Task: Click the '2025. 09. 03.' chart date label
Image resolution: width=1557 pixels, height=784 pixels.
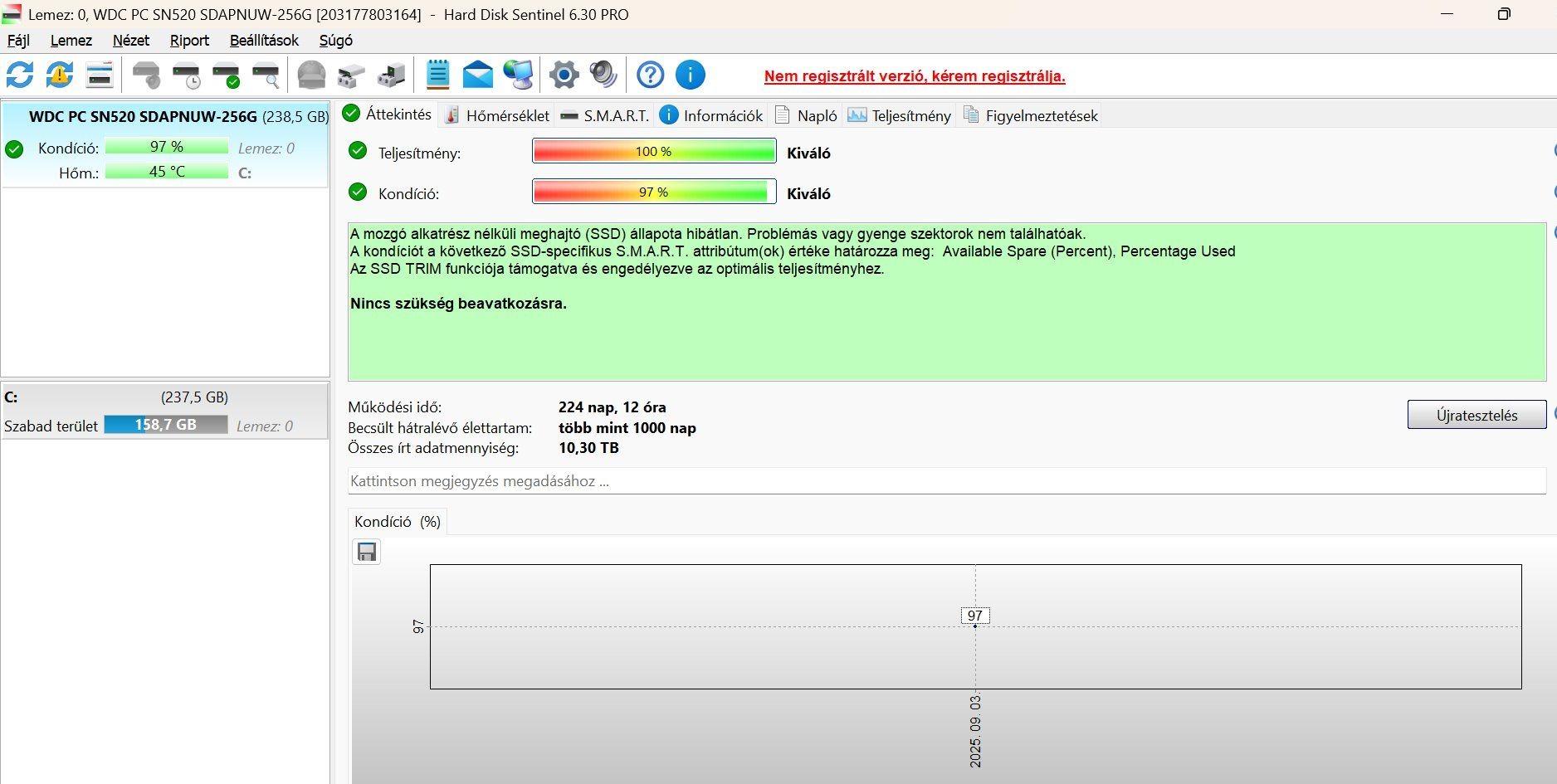Action: point(975,731)
